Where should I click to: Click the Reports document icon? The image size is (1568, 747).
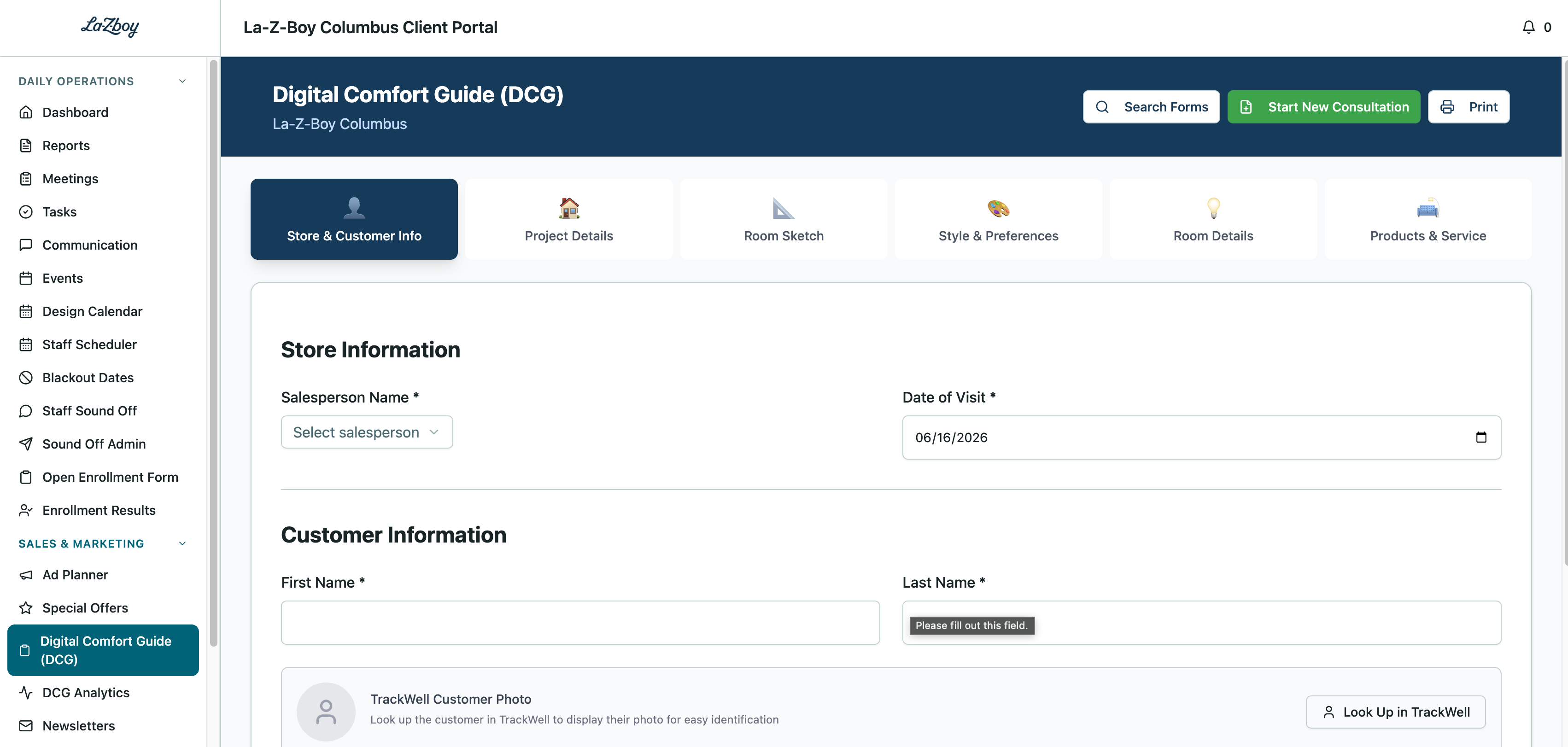point(26,146)
